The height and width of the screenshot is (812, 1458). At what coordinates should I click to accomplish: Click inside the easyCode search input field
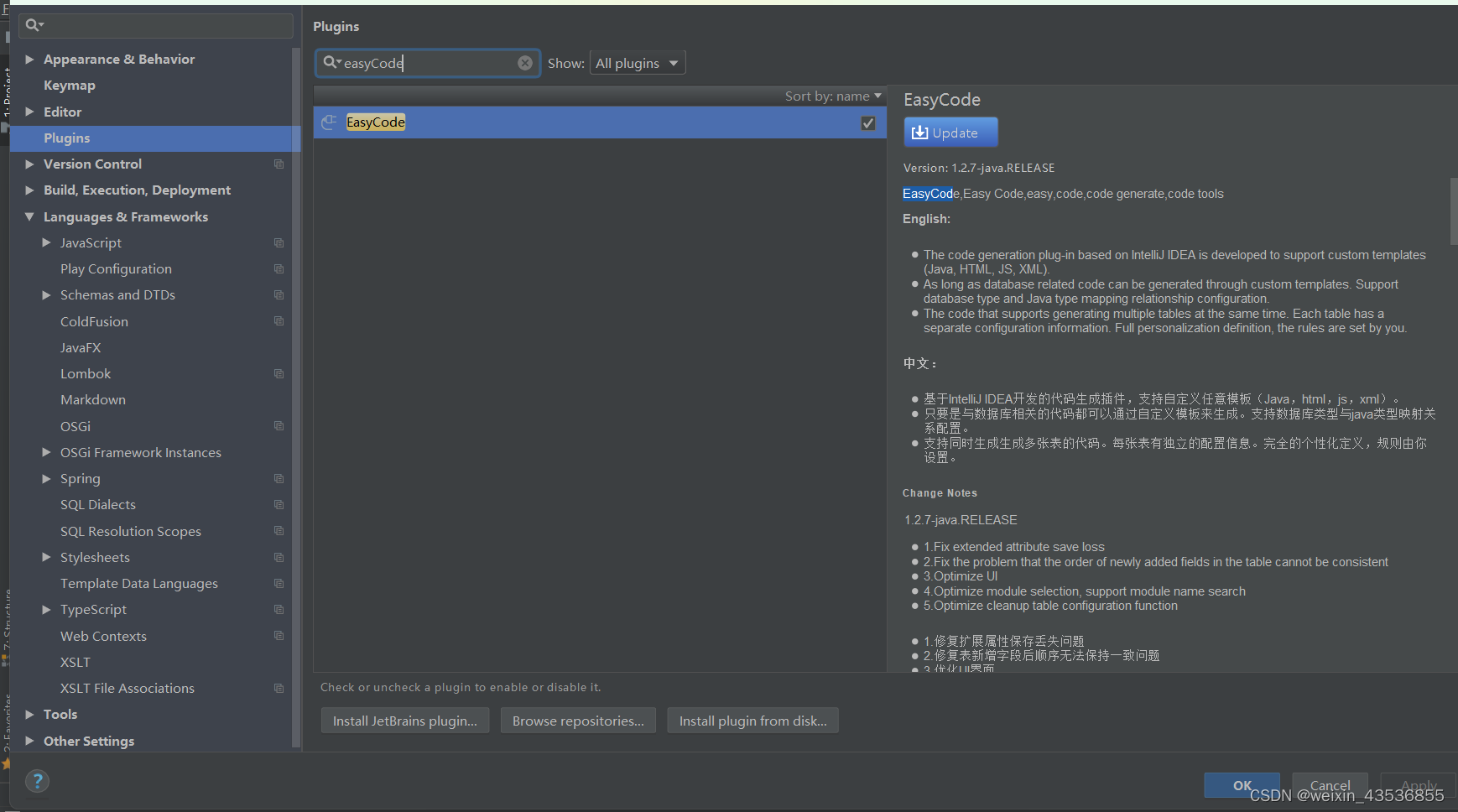[428, 63]
